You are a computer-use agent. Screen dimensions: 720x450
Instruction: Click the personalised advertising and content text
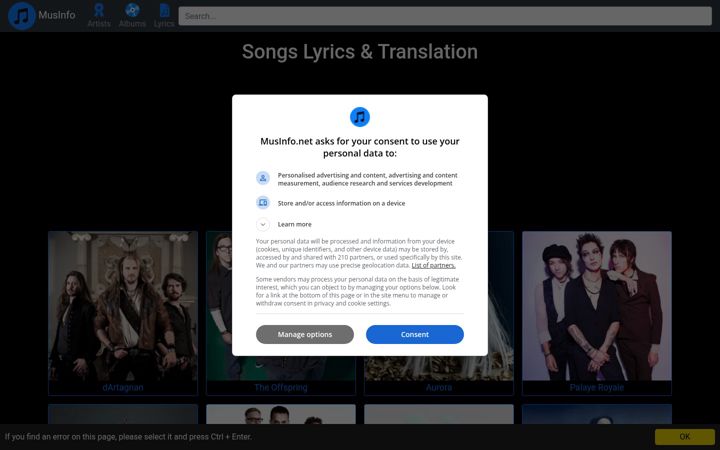(367, 179)
